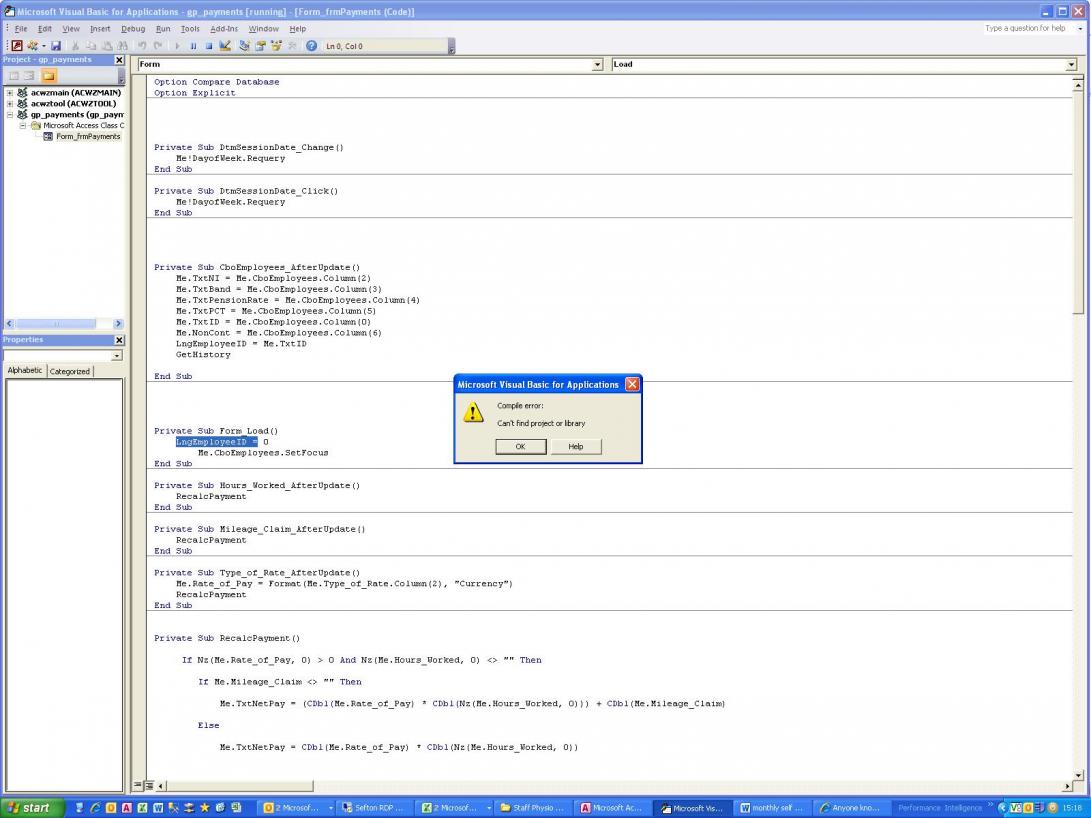
Task: Open the Form object dropdown
Action: point(597,65)
